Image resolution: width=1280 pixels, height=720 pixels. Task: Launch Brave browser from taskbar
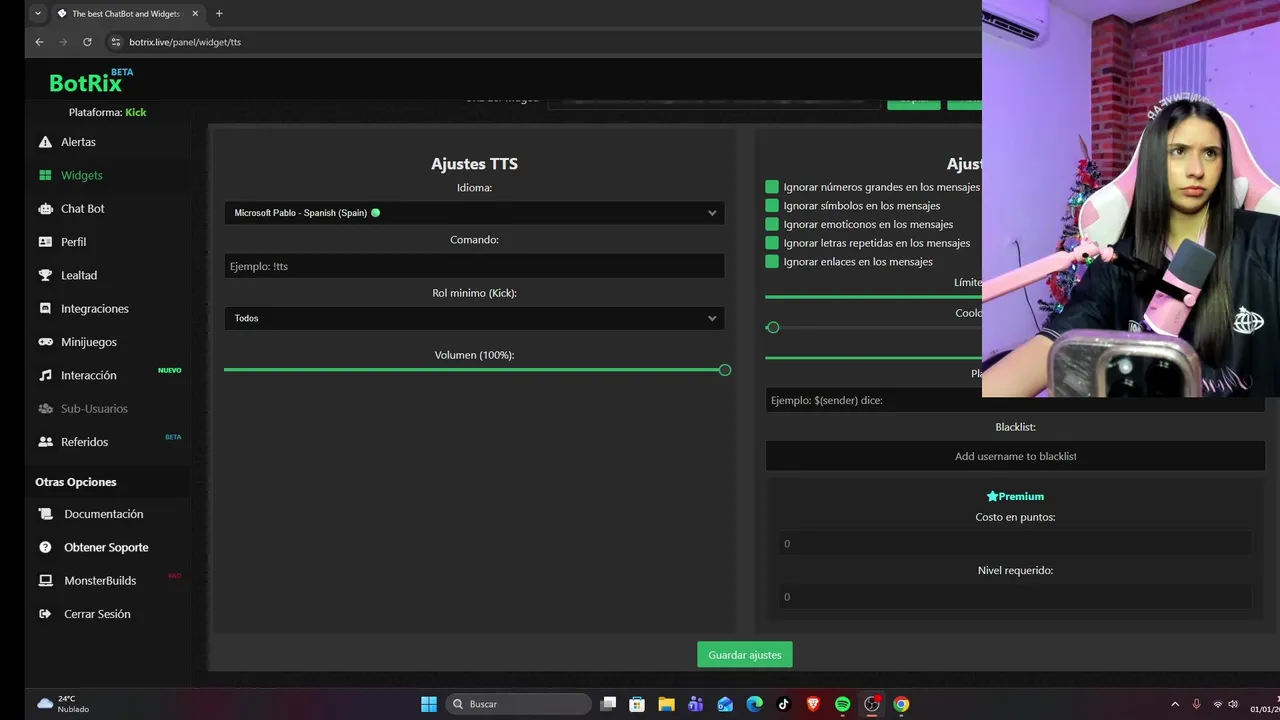click(813, 704)
